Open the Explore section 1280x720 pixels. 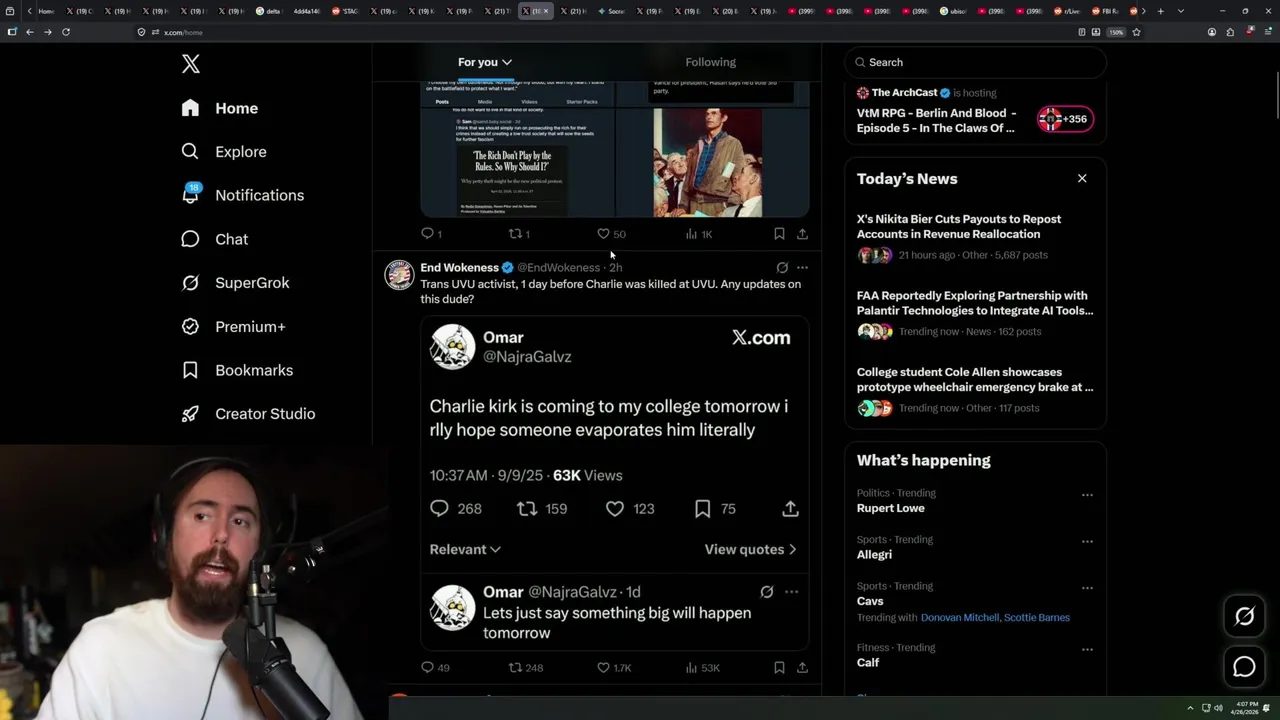(x=224, y=152)
